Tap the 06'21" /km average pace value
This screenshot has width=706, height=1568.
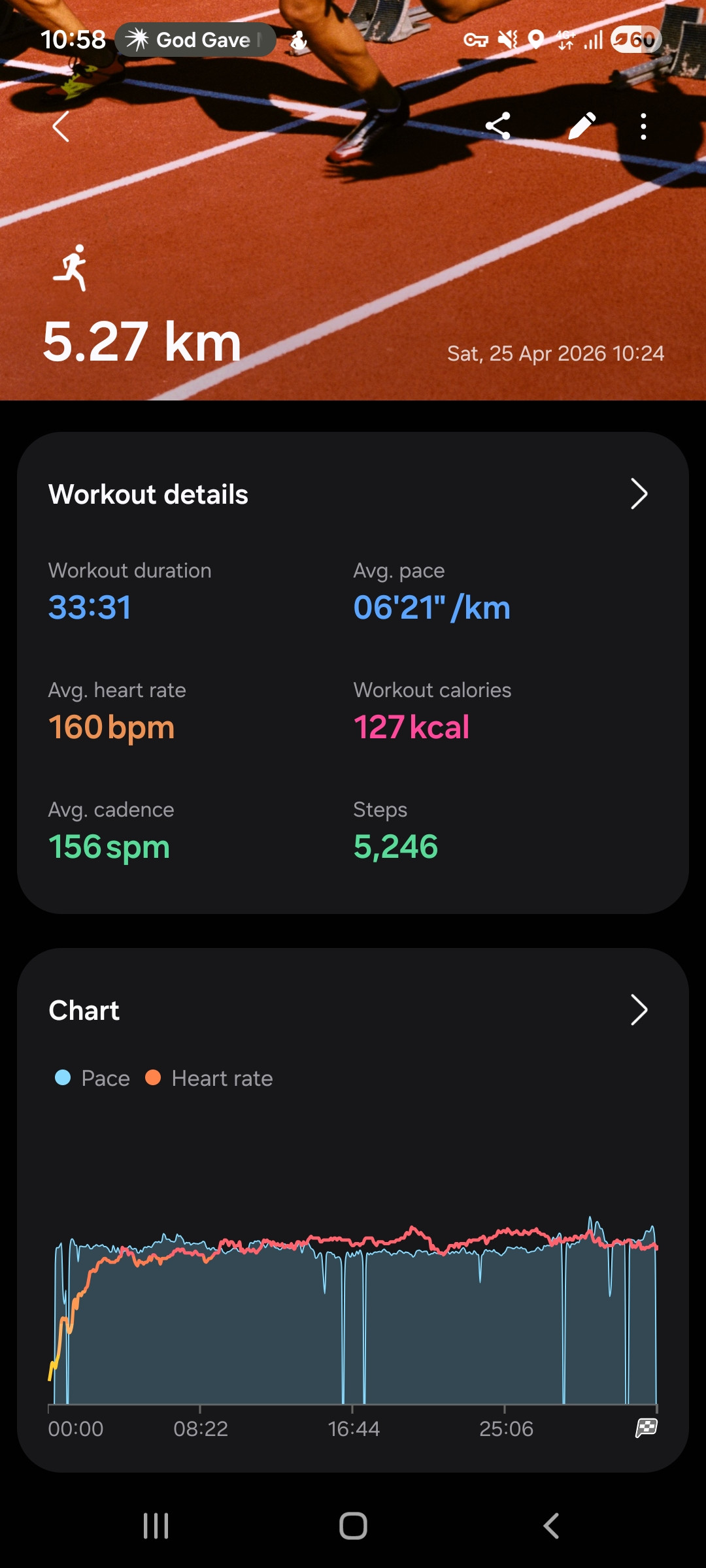coord(431,608)
